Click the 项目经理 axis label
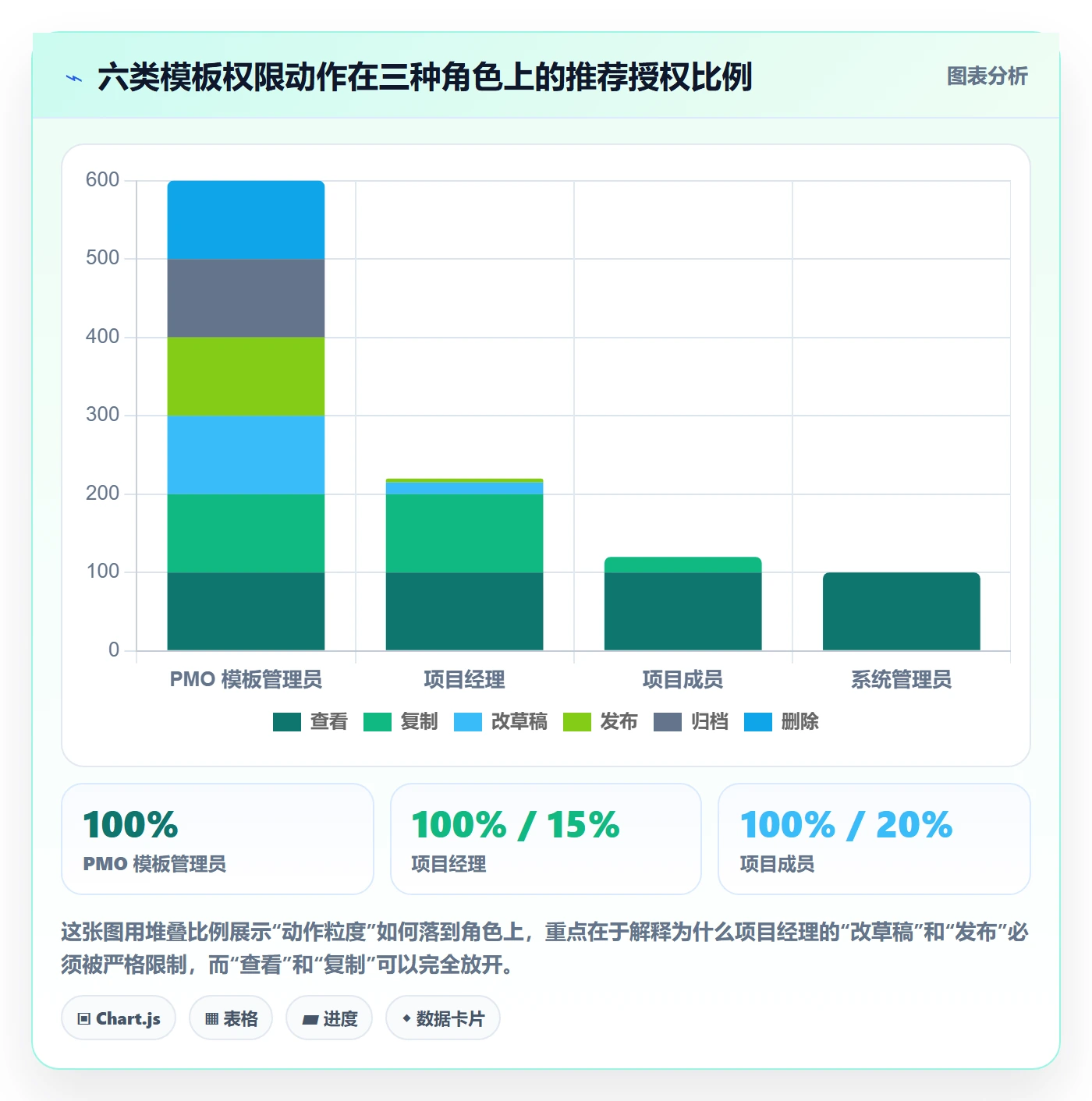Screen dimensions: 1092x1101 [x=464, y=679]
